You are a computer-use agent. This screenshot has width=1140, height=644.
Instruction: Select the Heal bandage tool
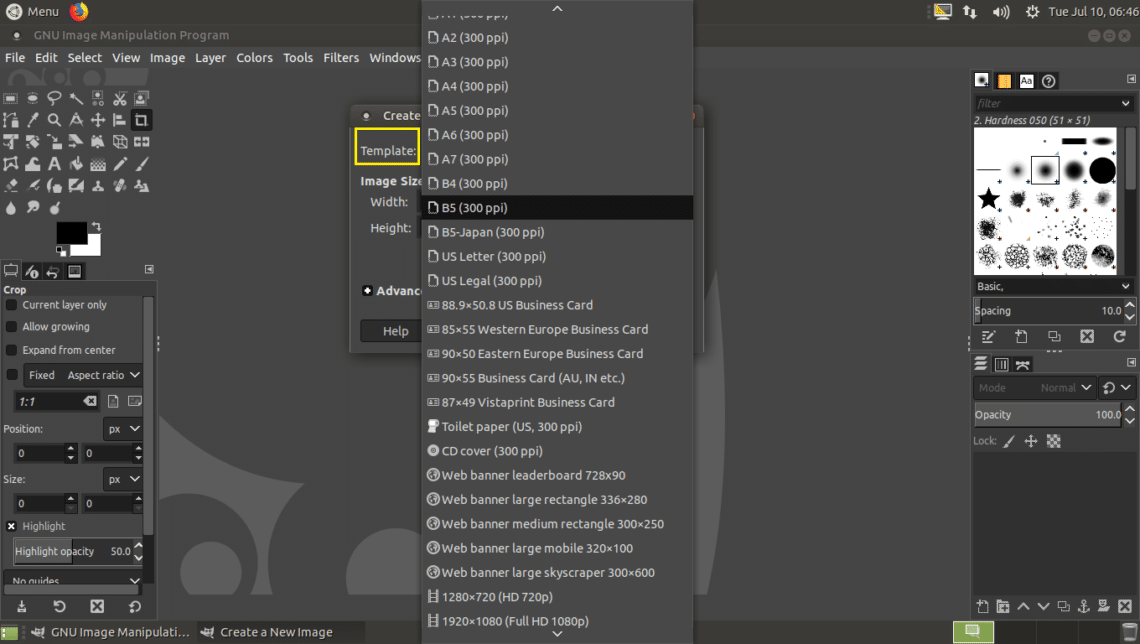(119, 186)
